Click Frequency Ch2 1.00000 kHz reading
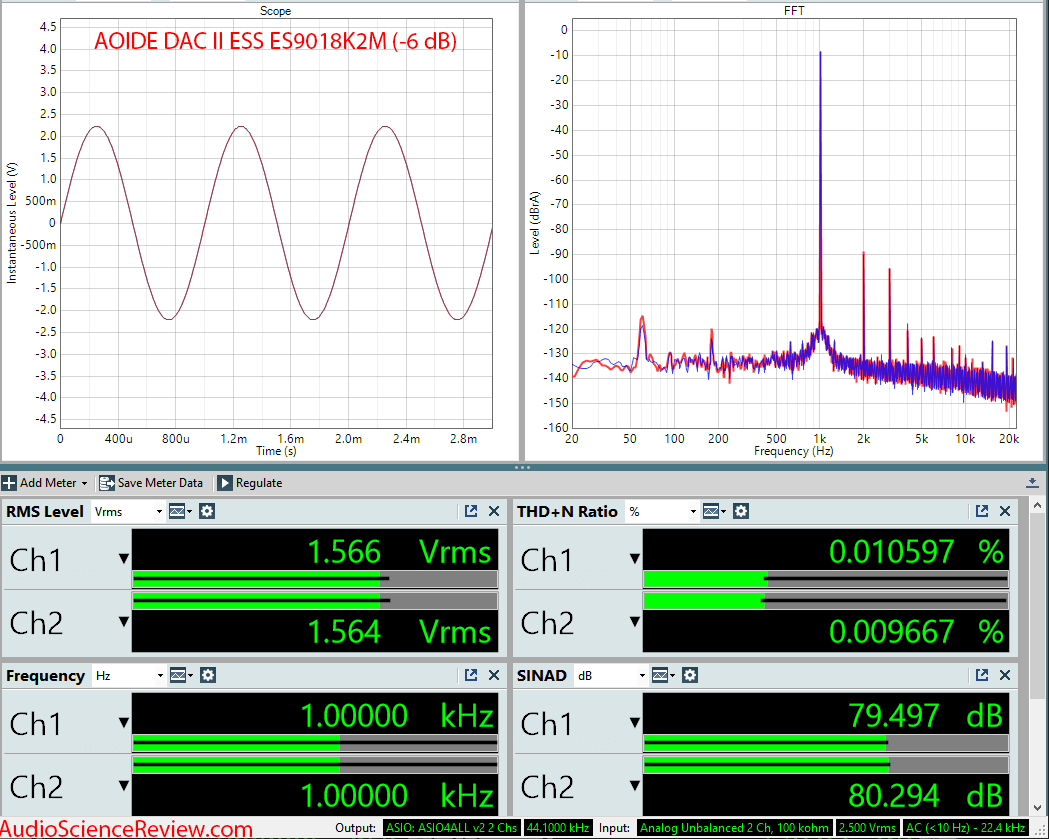 pos(397,796)
